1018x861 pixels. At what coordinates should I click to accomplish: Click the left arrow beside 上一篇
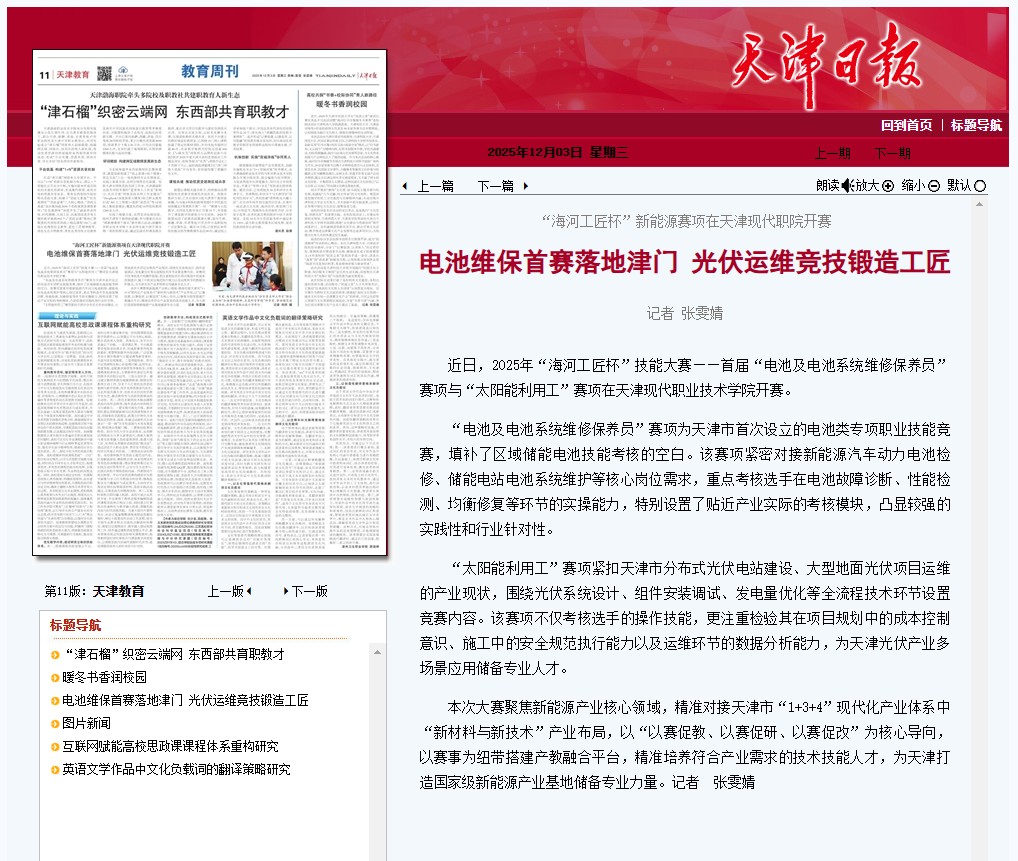[x=404, y=186]
